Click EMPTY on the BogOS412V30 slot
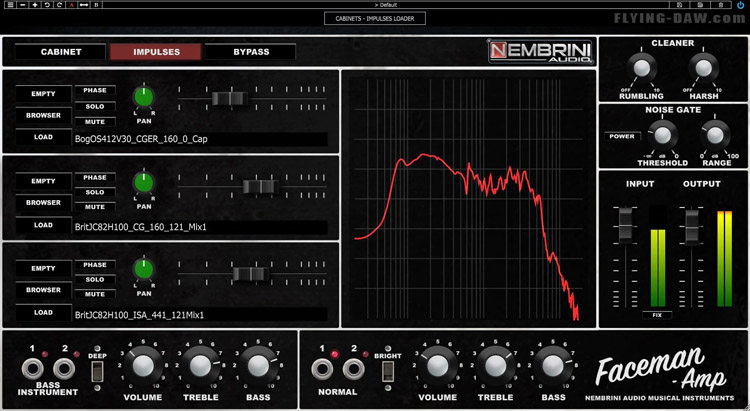Image resolution: width=750 pixels, height=411 pixels. (44, 94)
